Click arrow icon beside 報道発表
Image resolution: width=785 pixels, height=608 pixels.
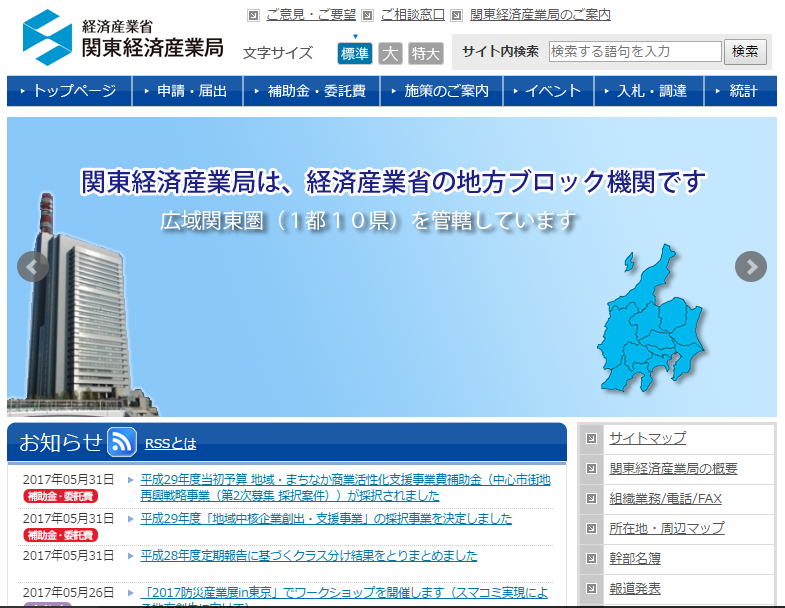(x=591, y=588)
